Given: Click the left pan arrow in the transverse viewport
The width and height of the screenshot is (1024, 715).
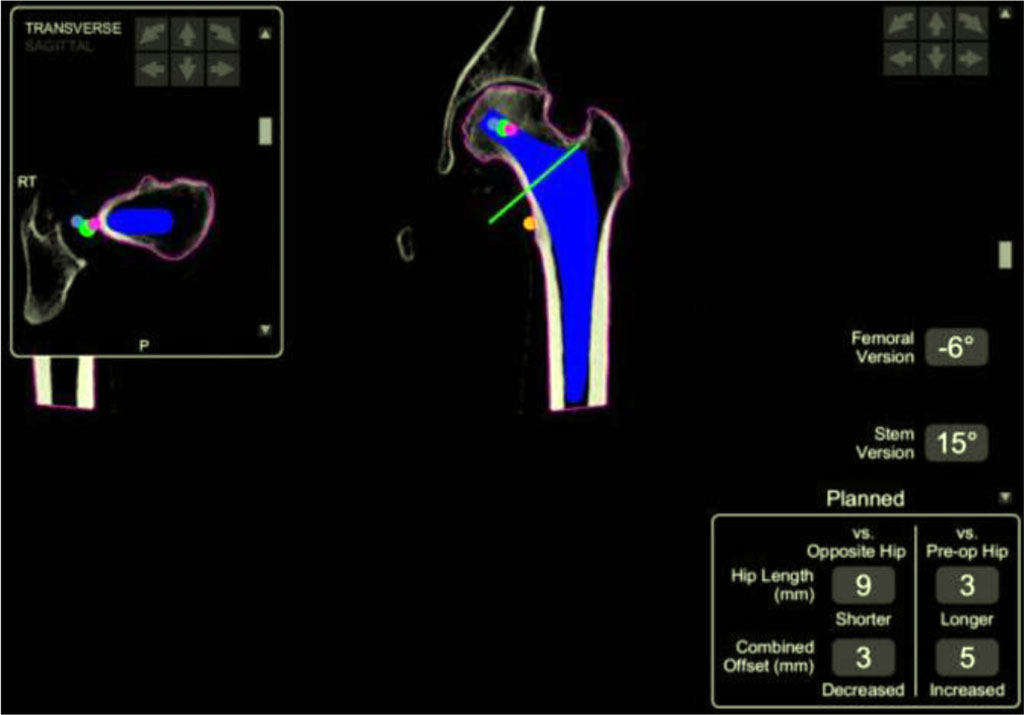Looking at the screenshot, I should [150, 69].
